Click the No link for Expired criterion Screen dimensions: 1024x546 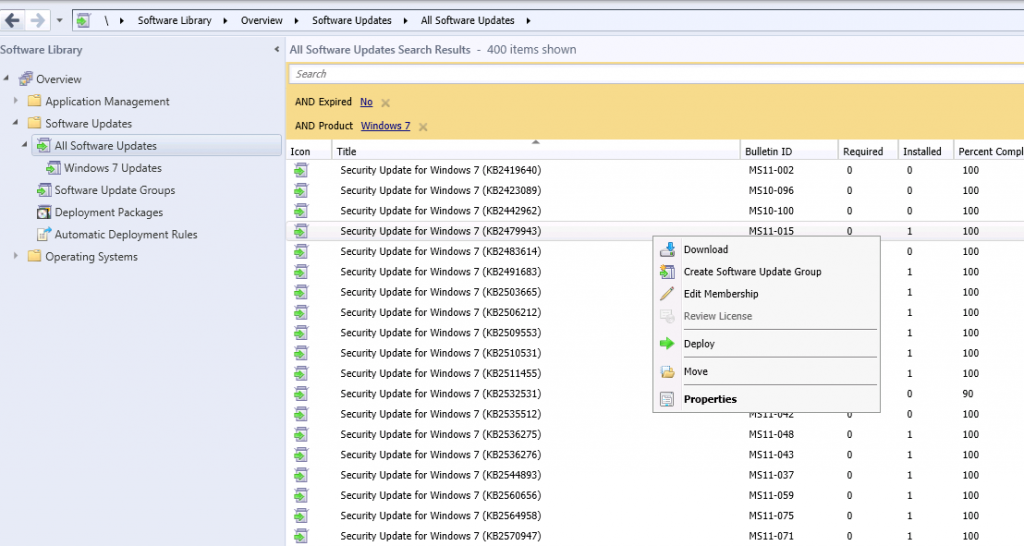click(x=366, y=102)
